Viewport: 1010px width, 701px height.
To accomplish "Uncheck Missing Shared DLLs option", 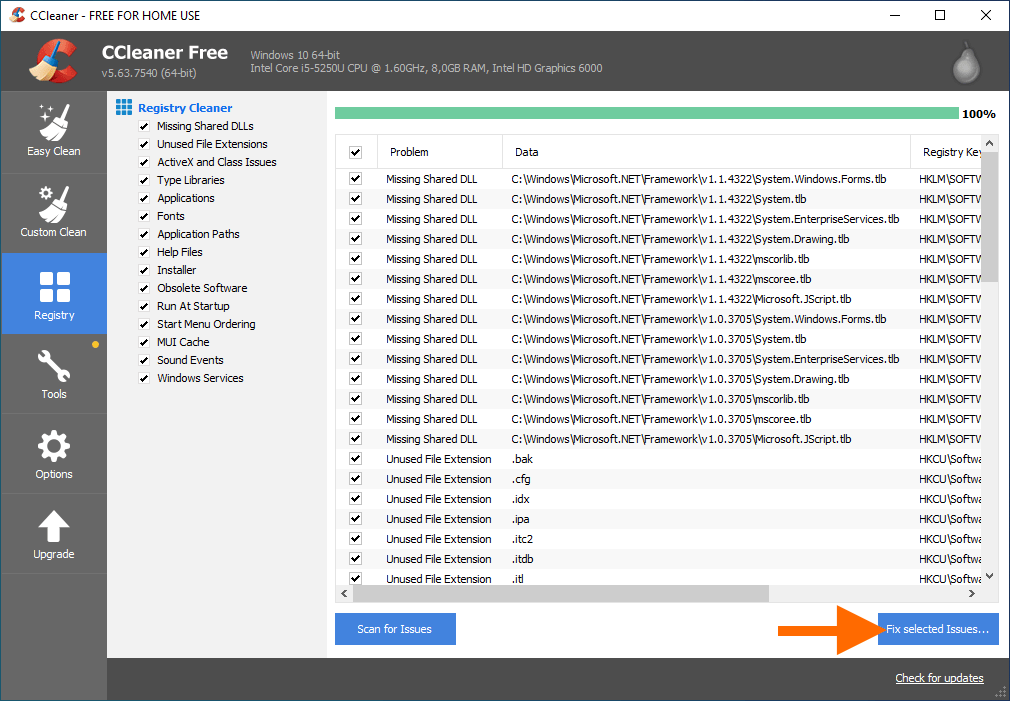I will click(144, 126).
